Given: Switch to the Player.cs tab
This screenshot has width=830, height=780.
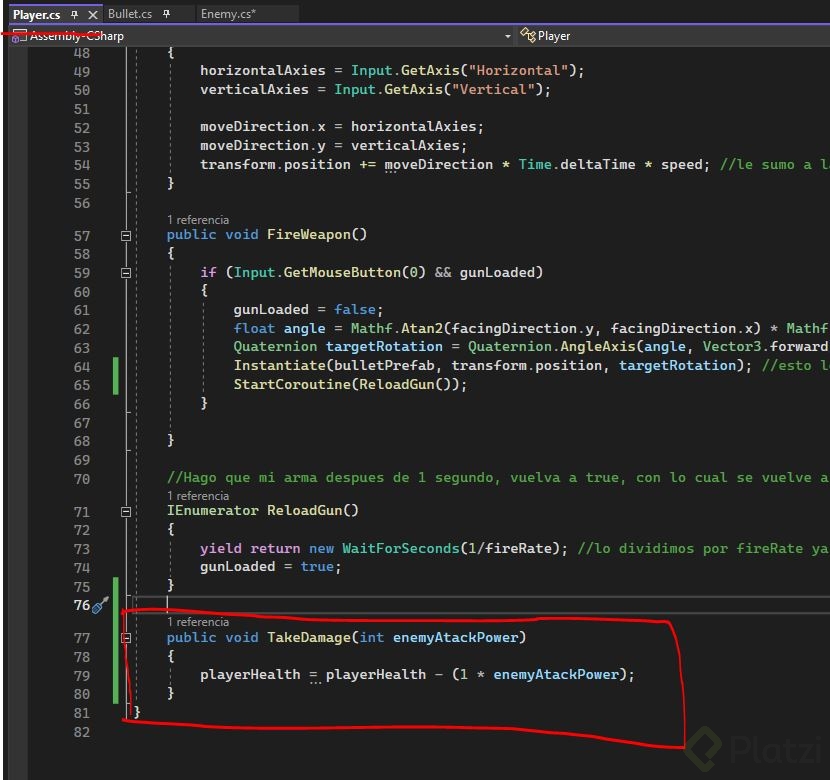Looking at the screenshot, I should pos(36,15).
